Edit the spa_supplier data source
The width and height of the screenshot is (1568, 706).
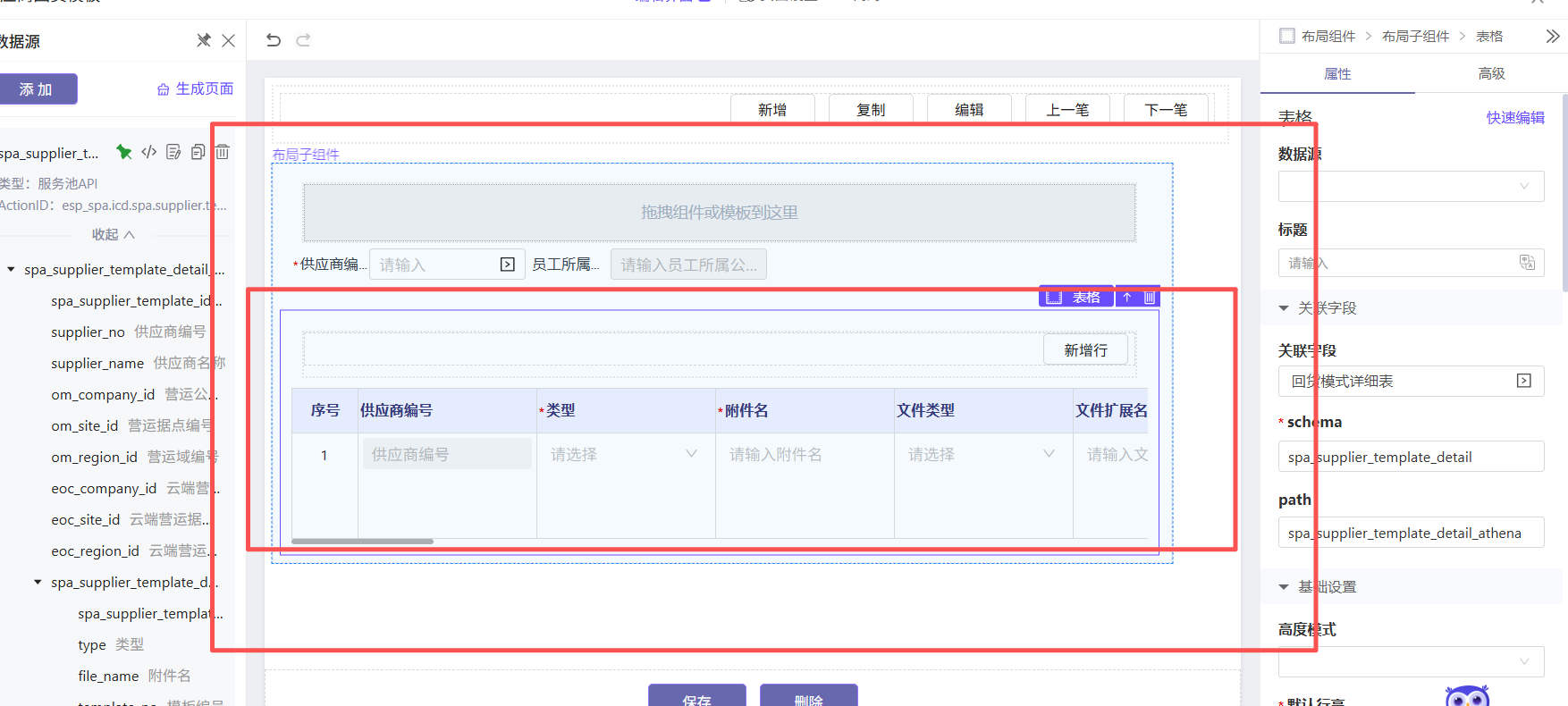173,152
